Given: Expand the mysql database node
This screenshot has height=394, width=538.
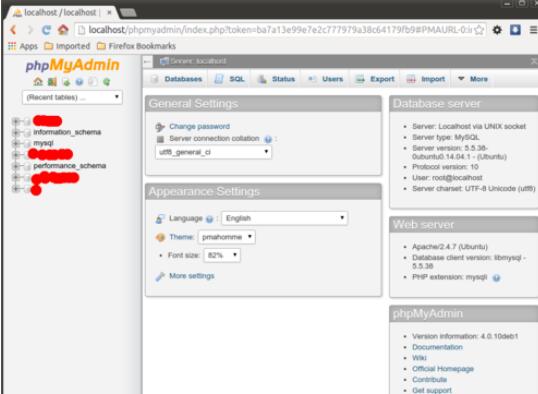Looking at the screenshot, I should [15, 143].
